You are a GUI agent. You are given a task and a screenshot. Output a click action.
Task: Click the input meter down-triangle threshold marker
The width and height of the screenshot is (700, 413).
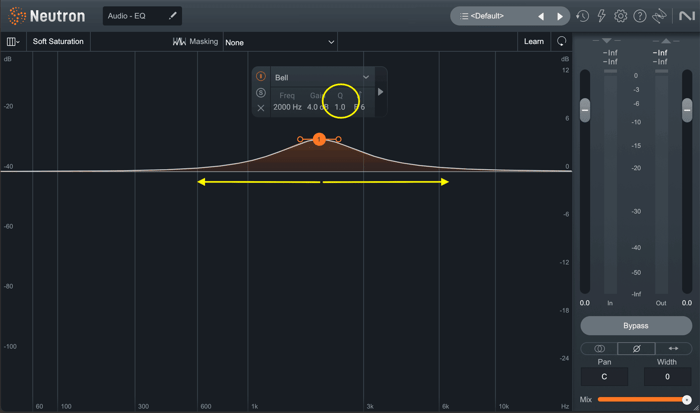606,41
